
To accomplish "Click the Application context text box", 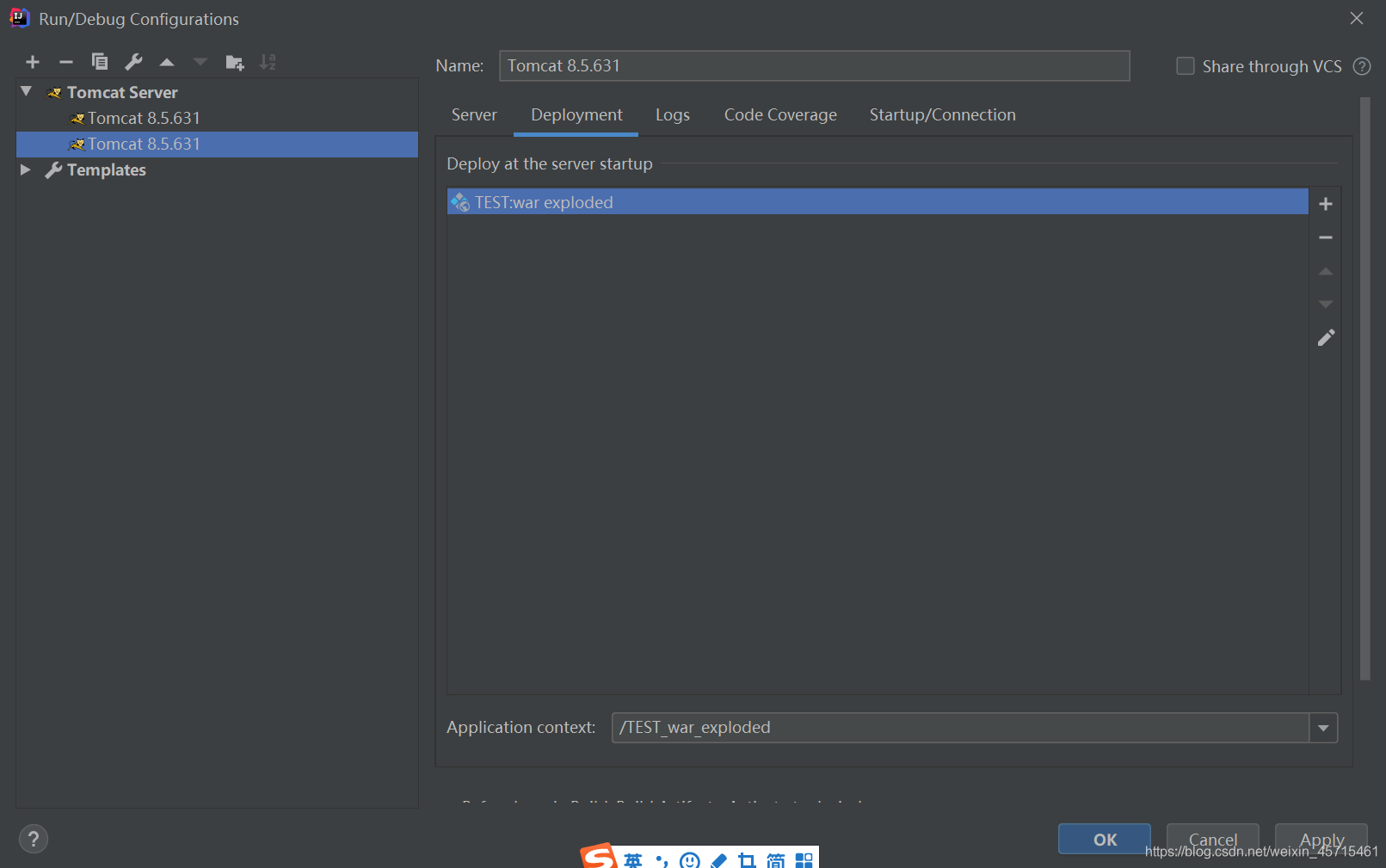I will click(960, 728).
